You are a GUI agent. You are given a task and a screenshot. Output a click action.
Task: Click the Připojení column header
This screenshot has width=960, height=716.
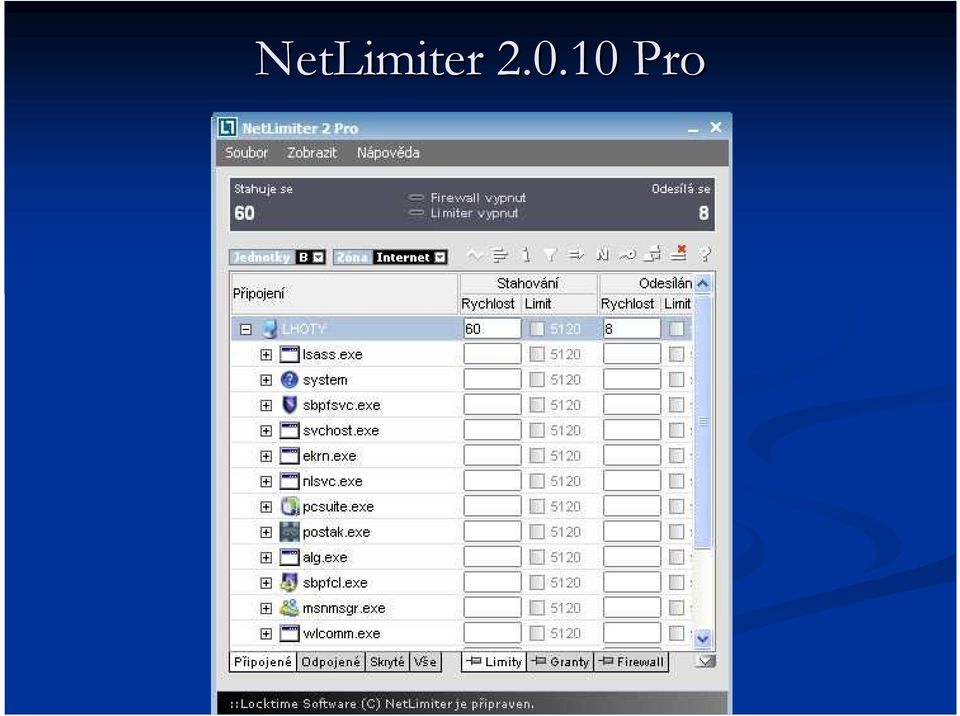[344, 293]
